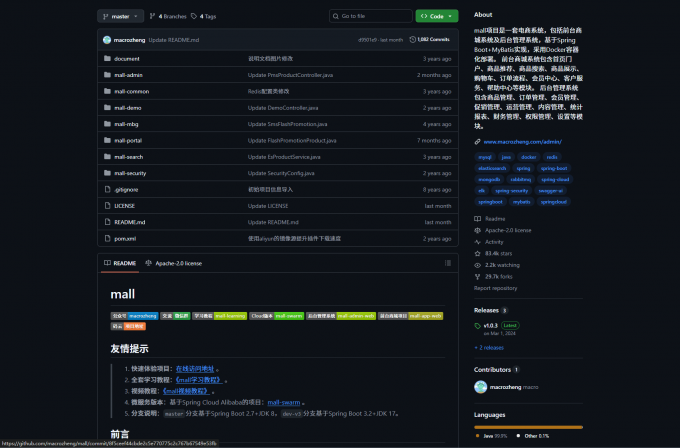Open the green Code dropdown button
The width and height of the screenshot is (680, 448).
point(436,16)
